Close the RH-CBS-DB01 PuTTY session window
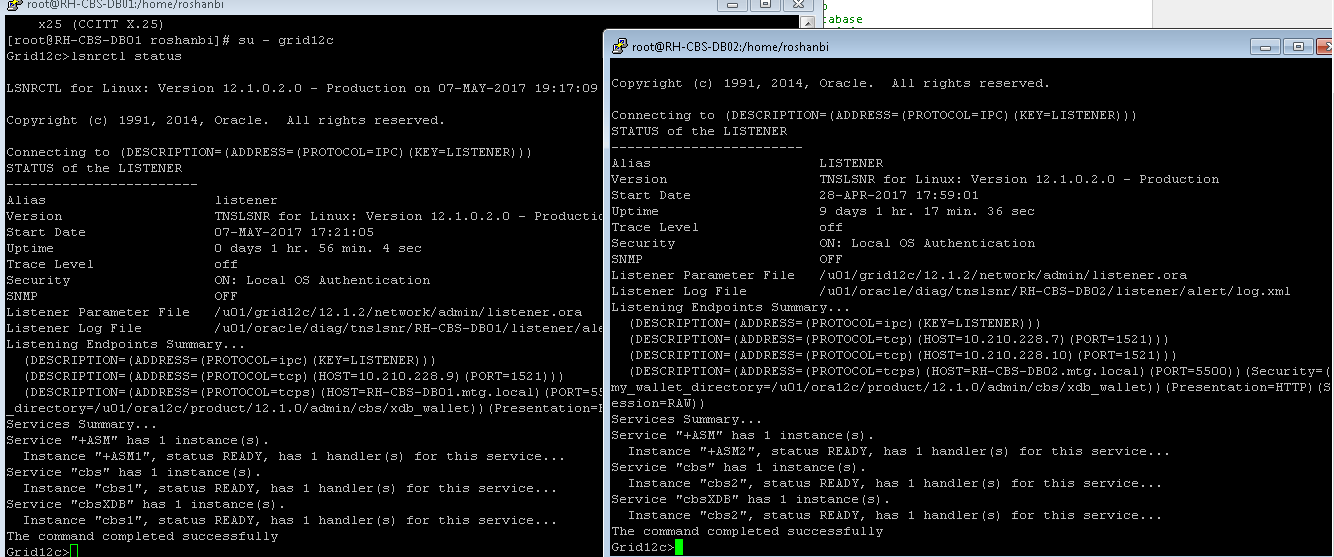Image resolution: width=1334 pixels, height=557 pixels. point(797,5)
